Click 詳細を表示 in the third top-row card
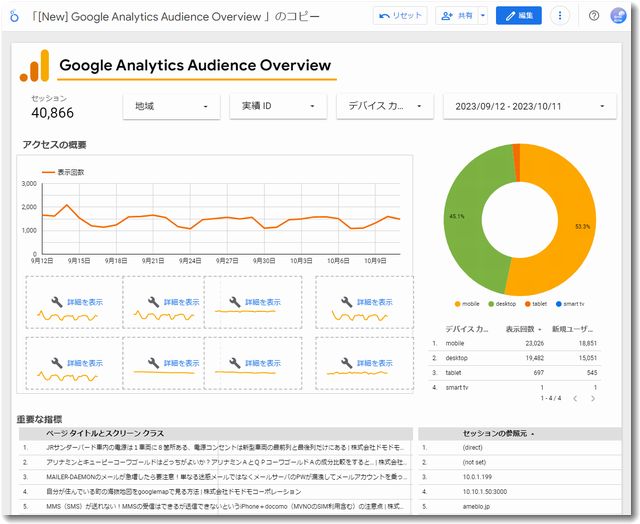 pyautogui.click(x=263, y=302)
